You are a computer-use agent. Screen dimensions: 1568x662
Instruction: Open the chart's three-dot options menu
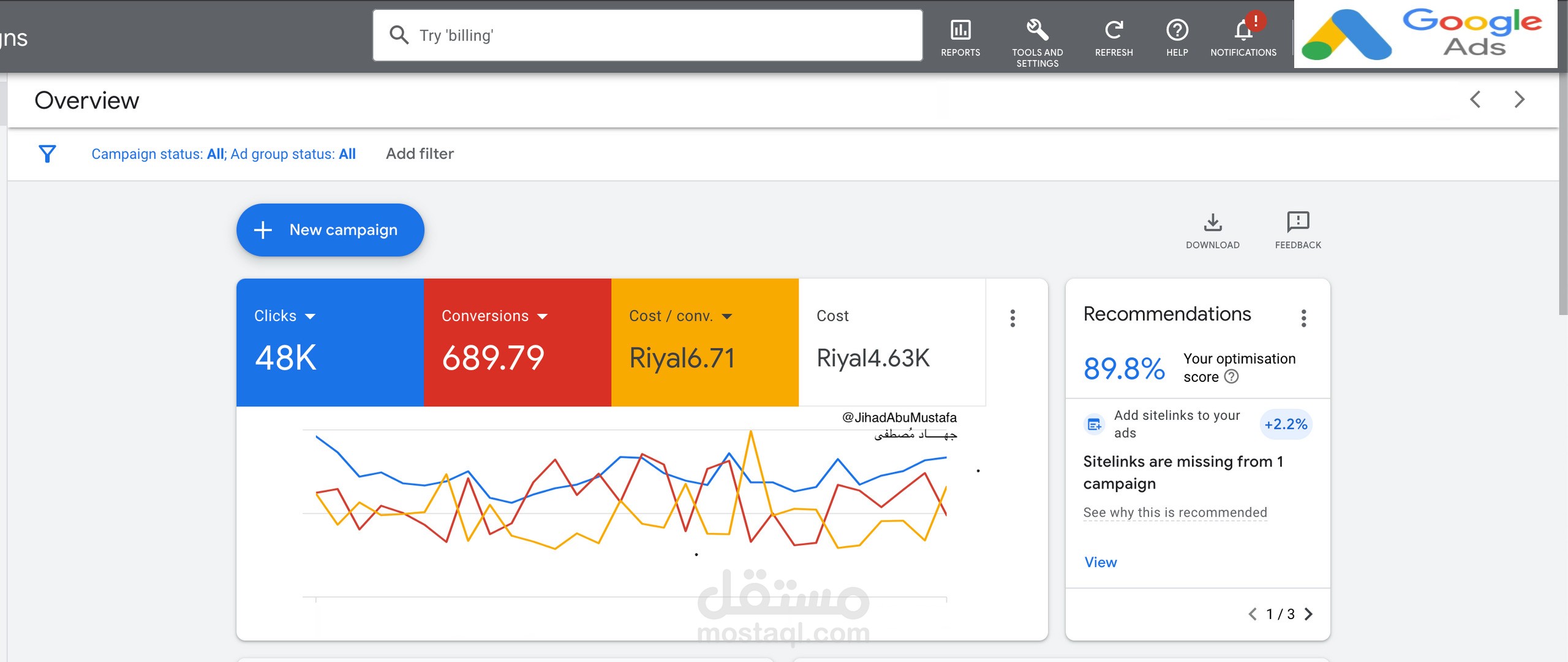tap(1012, 319)
